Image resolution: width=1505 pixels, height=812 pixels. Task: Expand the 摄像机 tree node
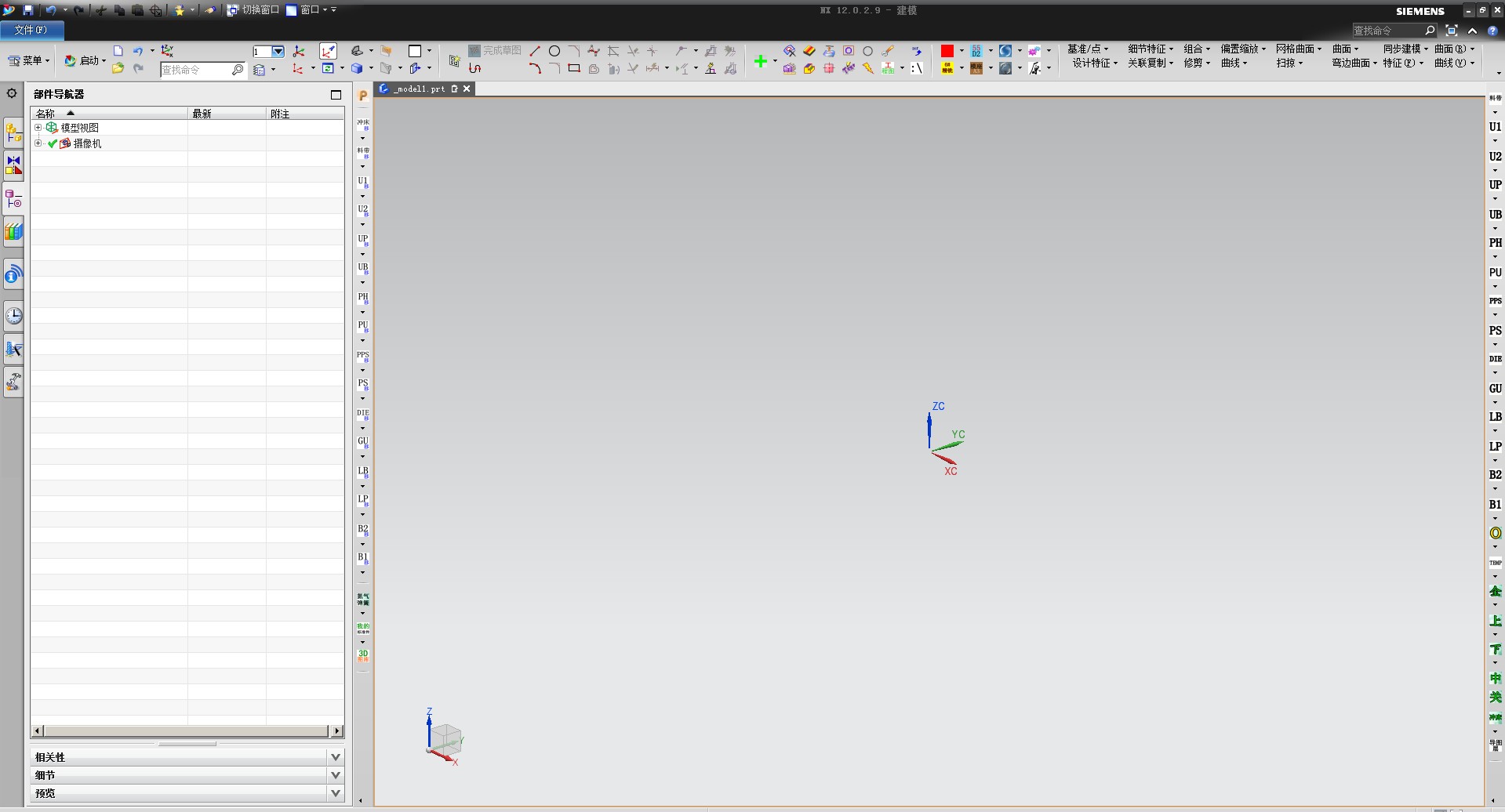[x=38, y=143]
